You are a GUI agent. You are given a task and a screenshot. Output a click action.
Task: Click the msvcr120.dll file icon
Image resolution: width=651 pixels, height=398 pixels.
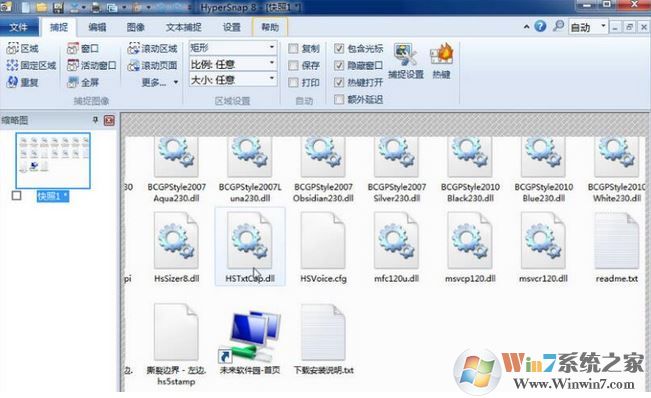point(543,240)
